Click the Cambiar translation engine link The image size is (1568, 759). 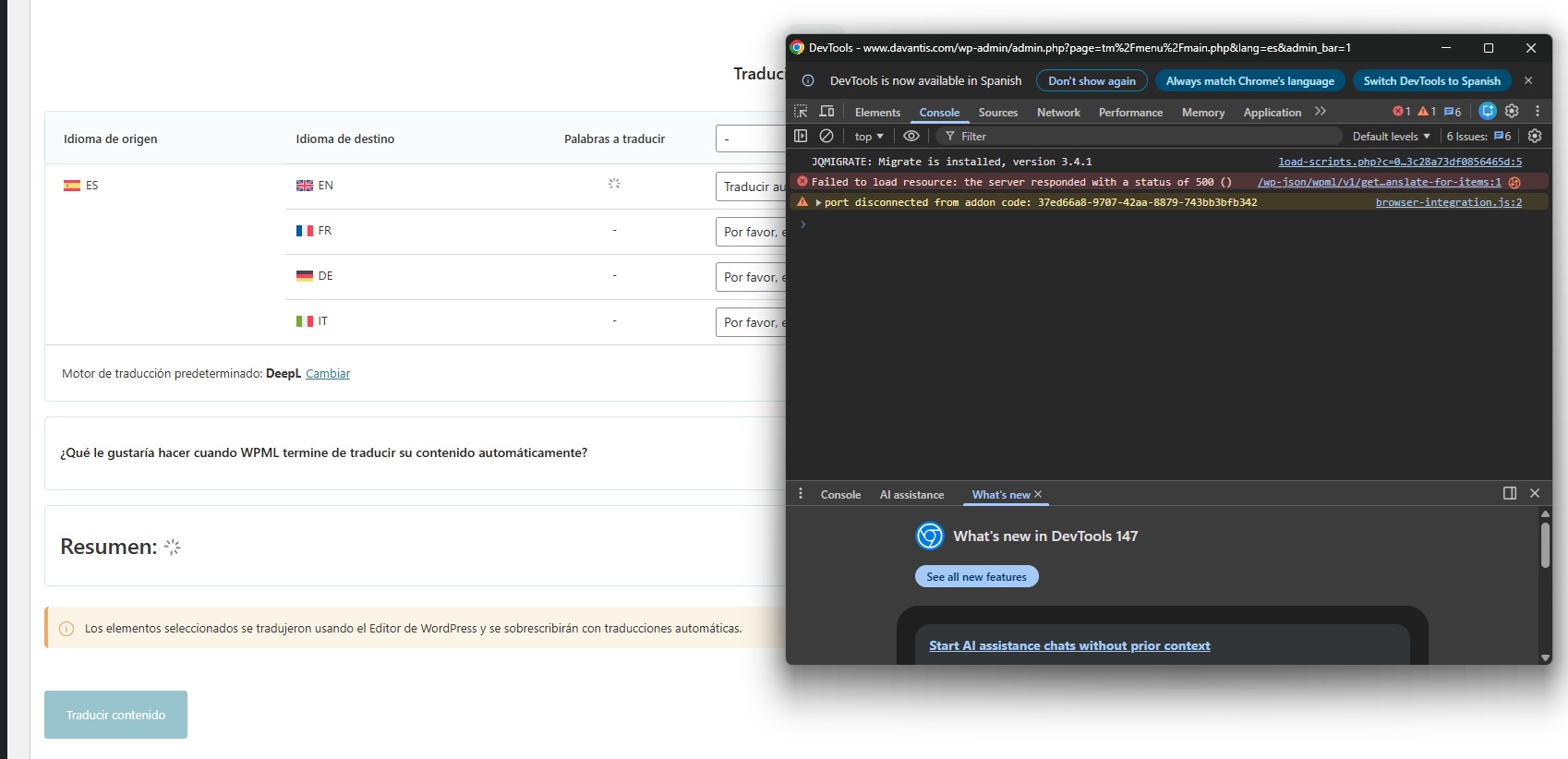328,374
